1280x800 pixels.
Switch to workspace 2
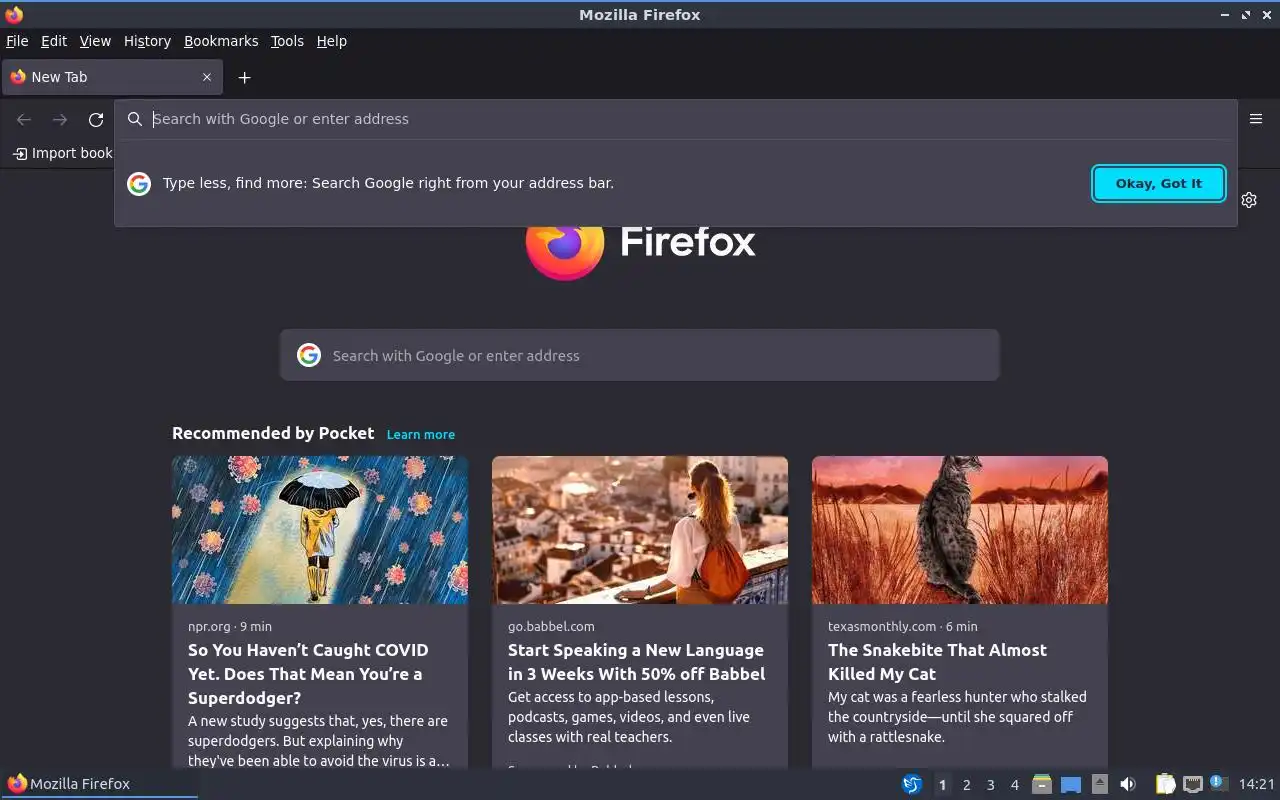tap(966, 785)
